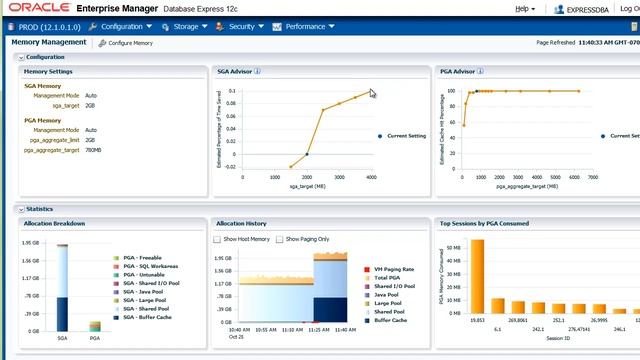640x360 pixels.
Task: Click SGA - Large Pool legend swatch
Action: click(x=116, y=300)
